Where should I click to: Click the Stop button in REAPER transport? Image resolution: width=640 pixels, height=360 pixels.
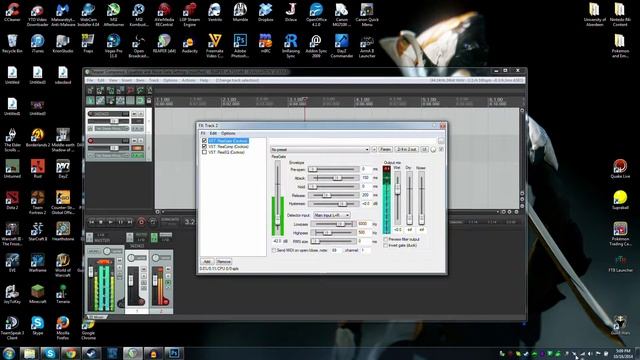tap(101, 222)
